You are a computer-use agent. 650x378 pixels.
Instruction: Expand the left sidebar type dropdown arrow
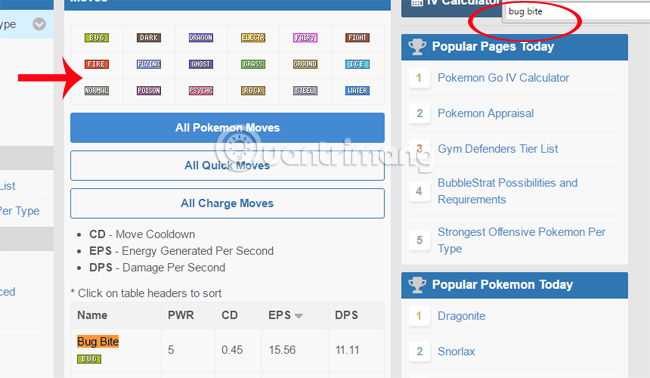39,24
